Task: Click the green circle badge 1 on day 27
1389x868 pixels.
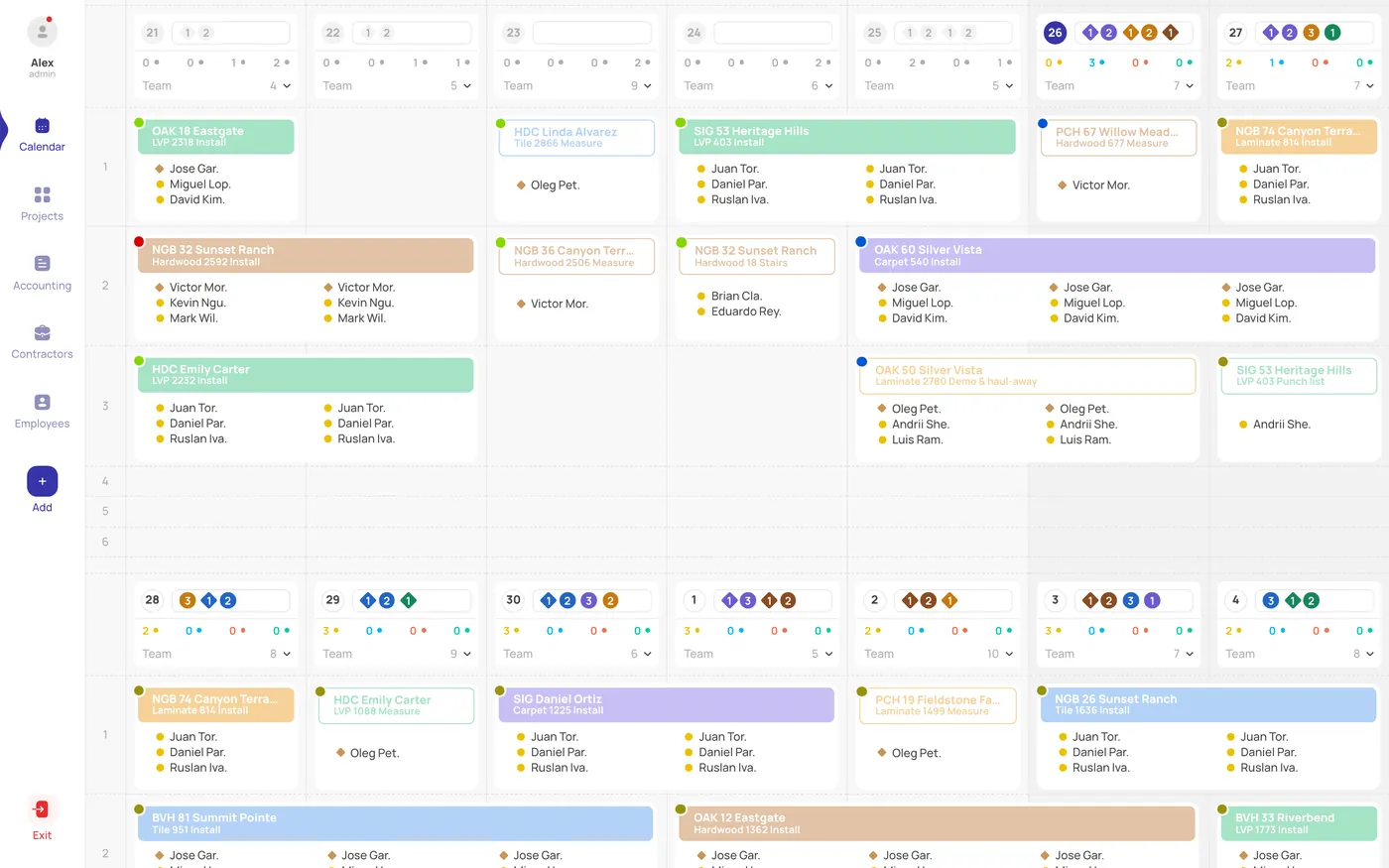Action: click(1332, 33)
